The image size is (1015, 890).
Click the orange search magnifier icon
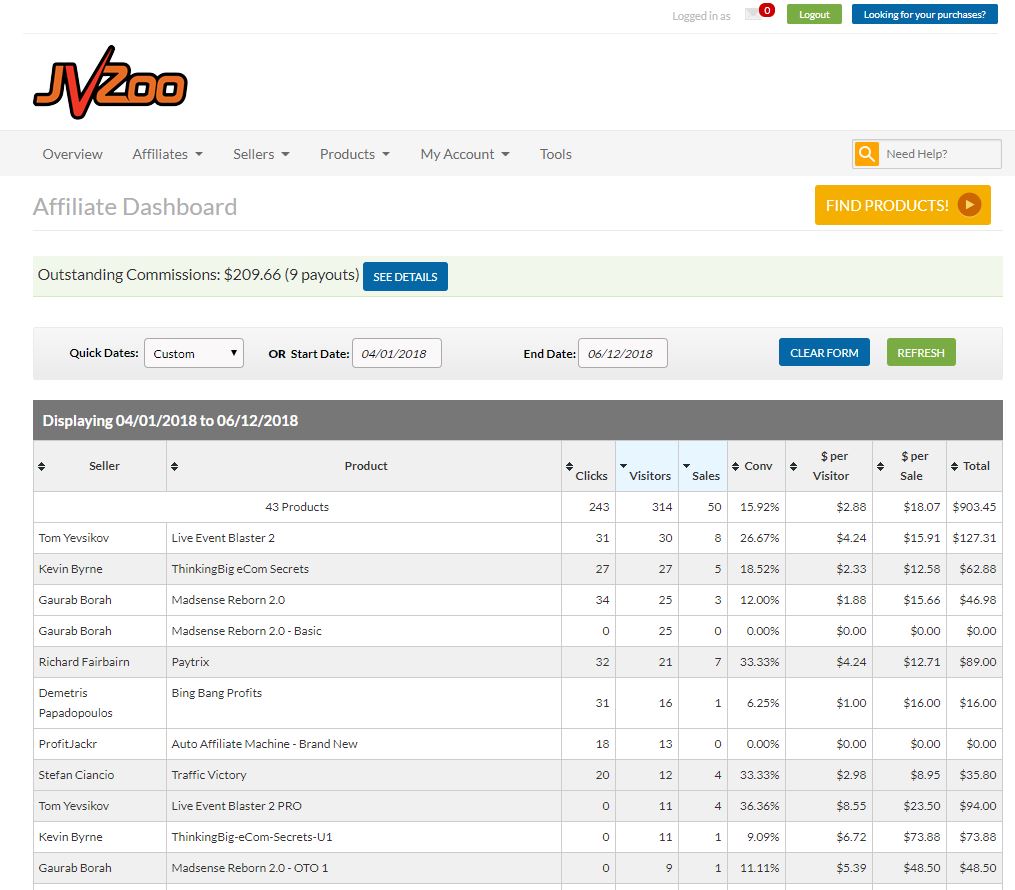[x=866, y=154]
